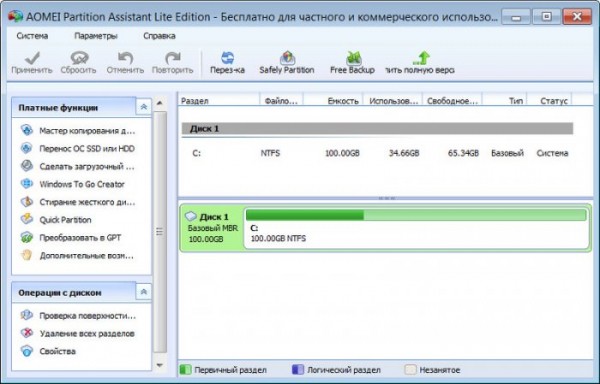
Task: Collapse the Платные функции panel
Action: 144,107
